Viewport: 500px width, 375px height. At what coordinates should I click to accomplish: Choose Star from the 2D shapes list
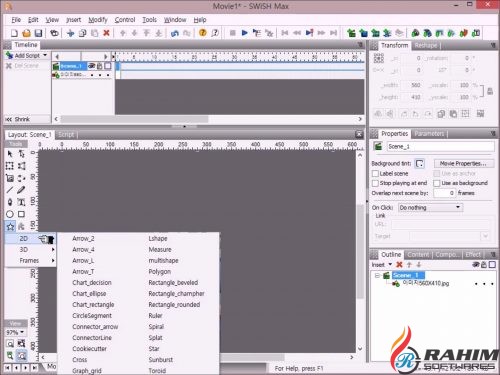click(x=154, y=349)
